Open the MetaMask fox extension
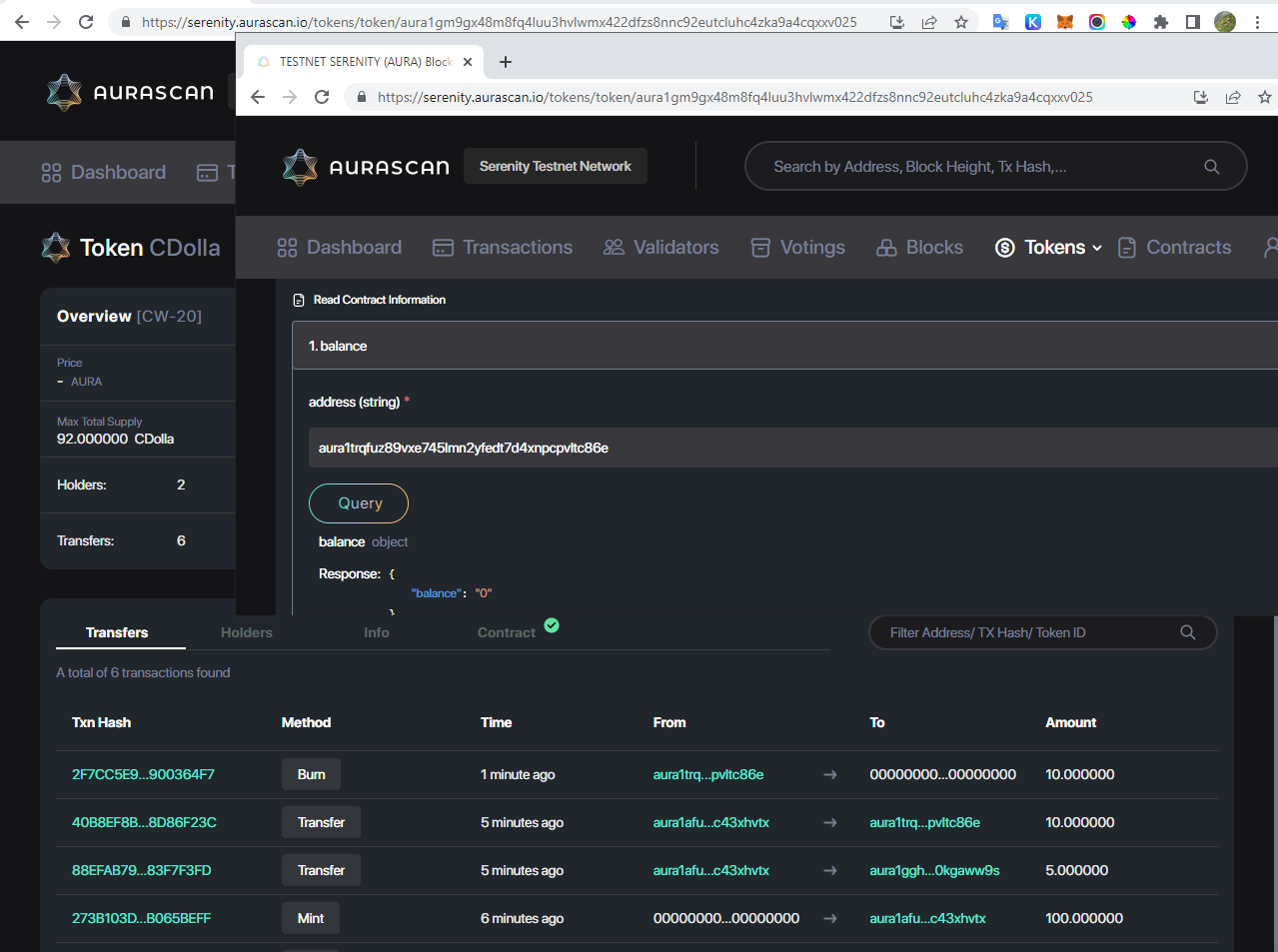 tap(1065, 22)
